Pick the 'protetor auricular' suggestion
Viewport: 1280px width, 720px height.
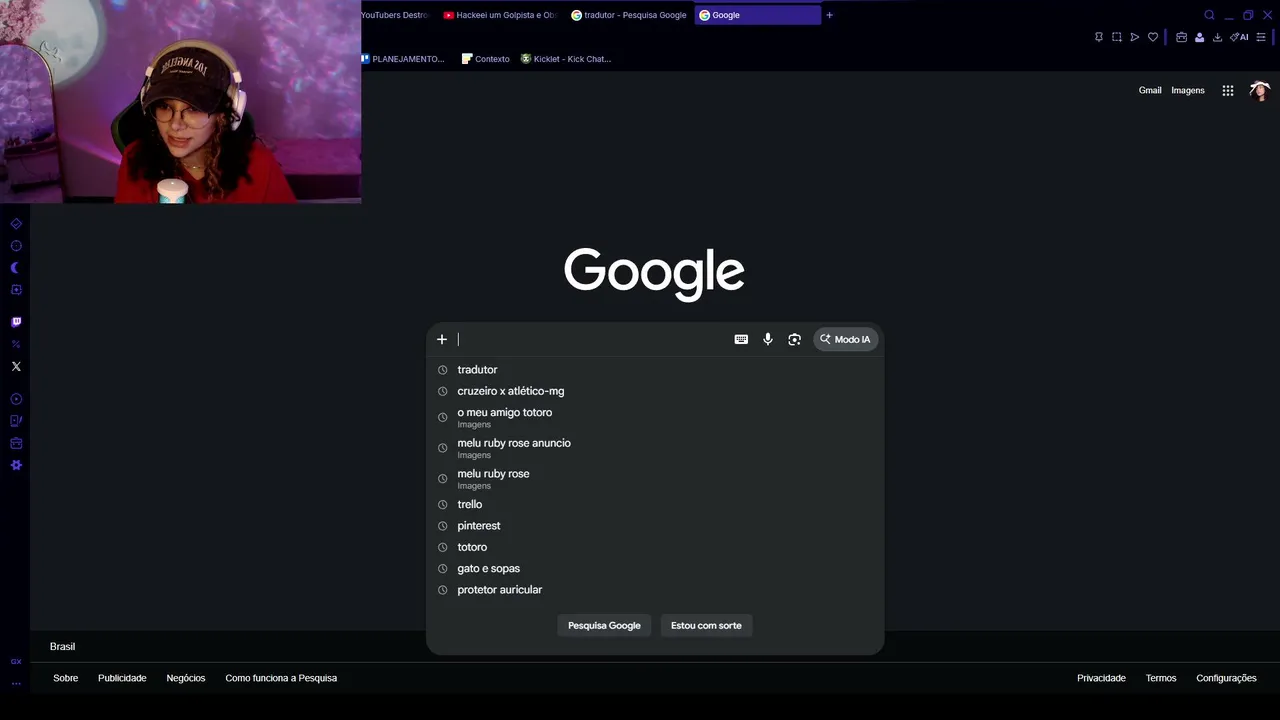pyautogui.click(x=655, y=590)
